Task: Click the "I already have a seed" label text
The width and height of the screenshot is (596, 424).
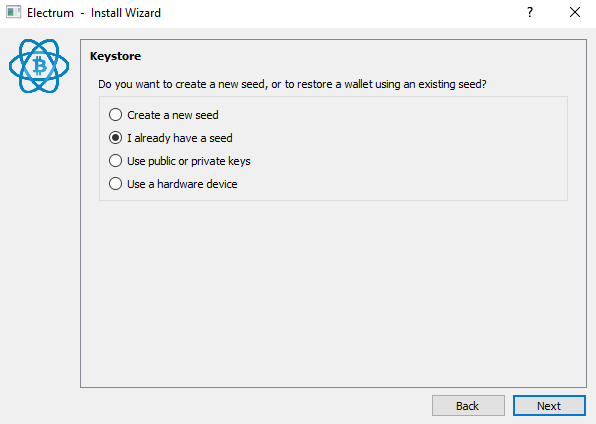Action: click(x=180, y=138)
